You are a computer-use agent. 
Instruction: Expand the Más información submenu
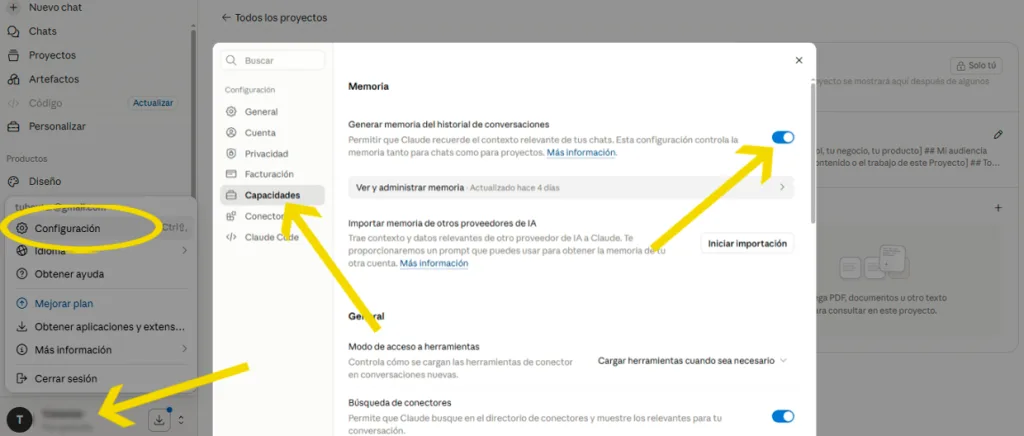pos(102,349)
